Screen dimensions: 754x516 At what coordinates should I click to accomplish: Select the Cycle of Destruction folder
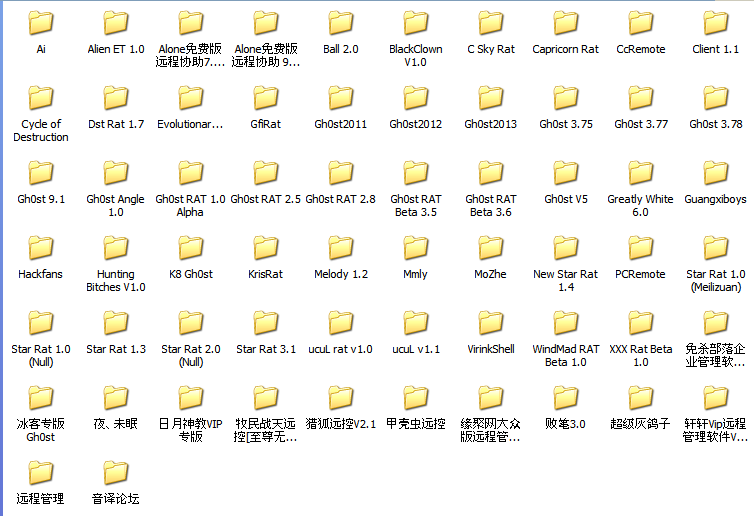pos(41,99)
